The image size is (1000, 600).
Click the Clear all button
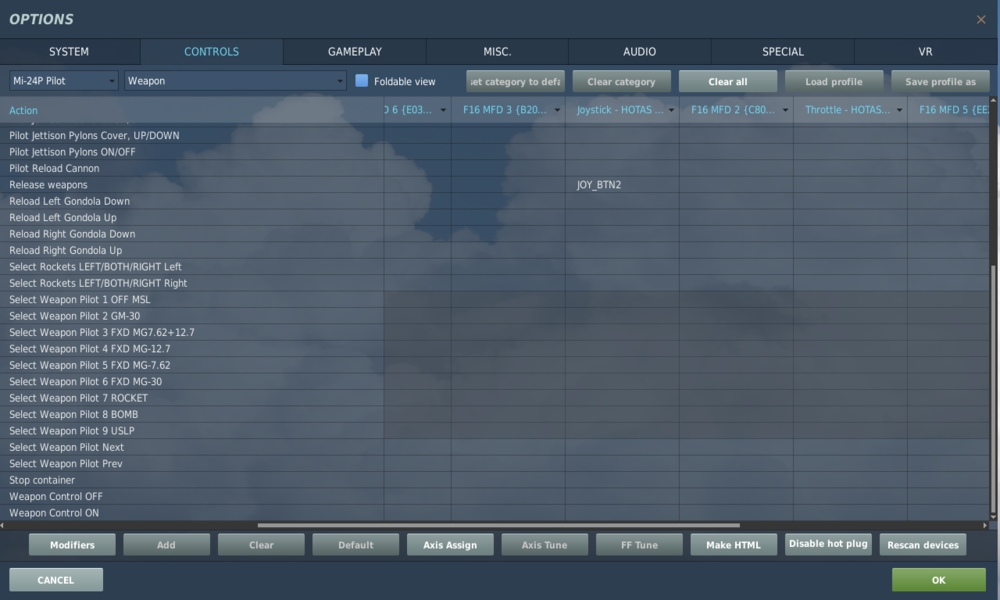[x=728, y=82]
